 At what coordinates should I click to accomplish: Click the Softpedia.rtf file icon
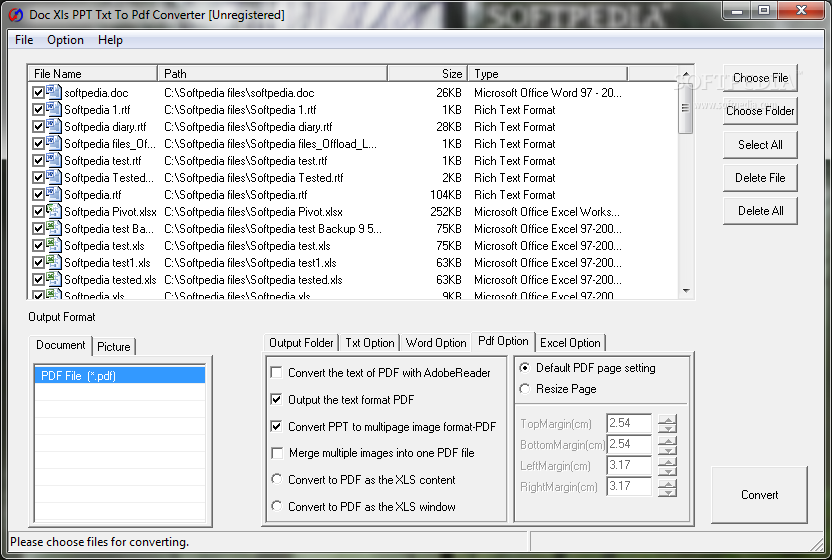click(x=54, y=194)
